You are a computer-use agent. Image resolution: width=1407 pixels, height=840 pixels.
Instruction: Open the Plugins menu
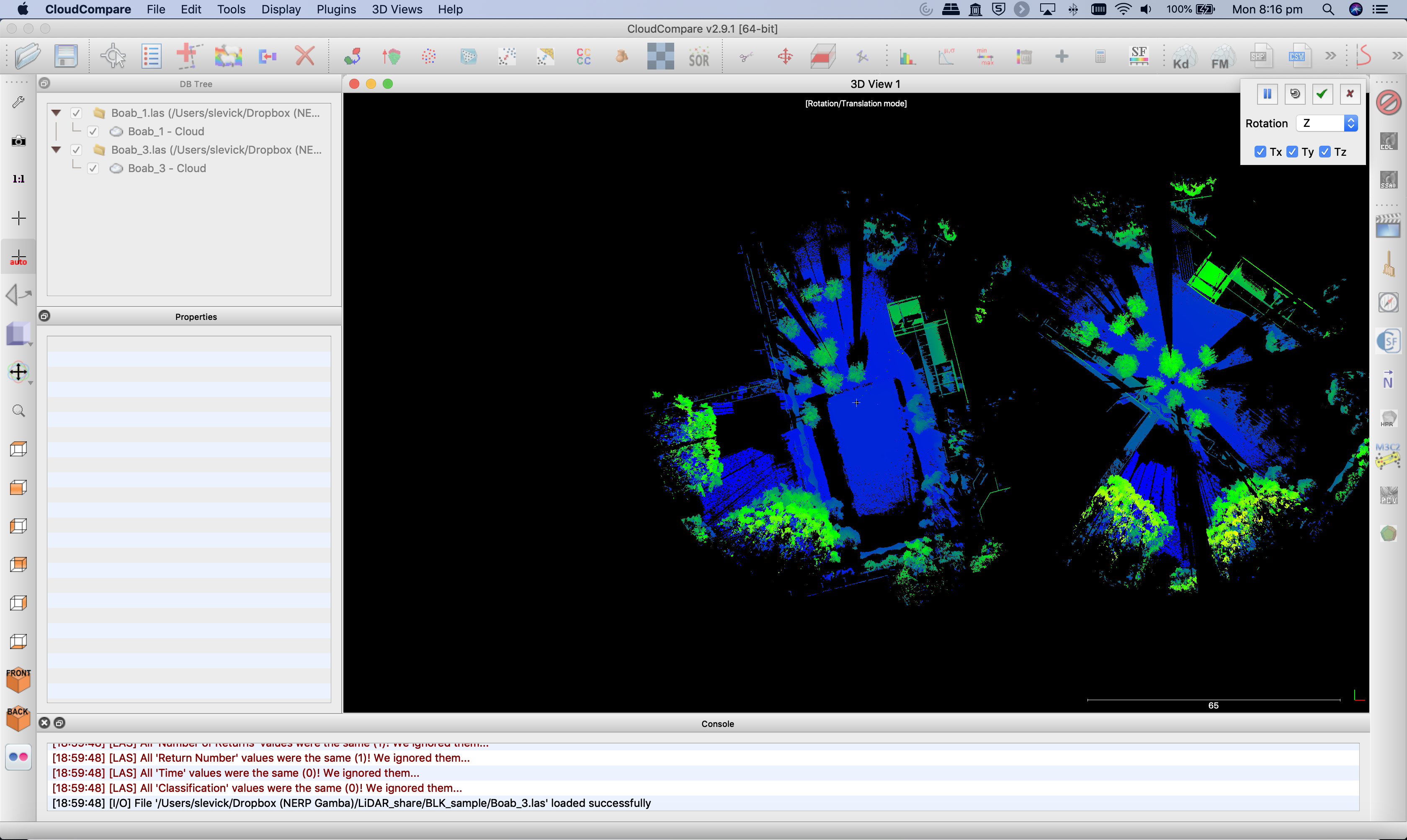(x=336, y=9)
